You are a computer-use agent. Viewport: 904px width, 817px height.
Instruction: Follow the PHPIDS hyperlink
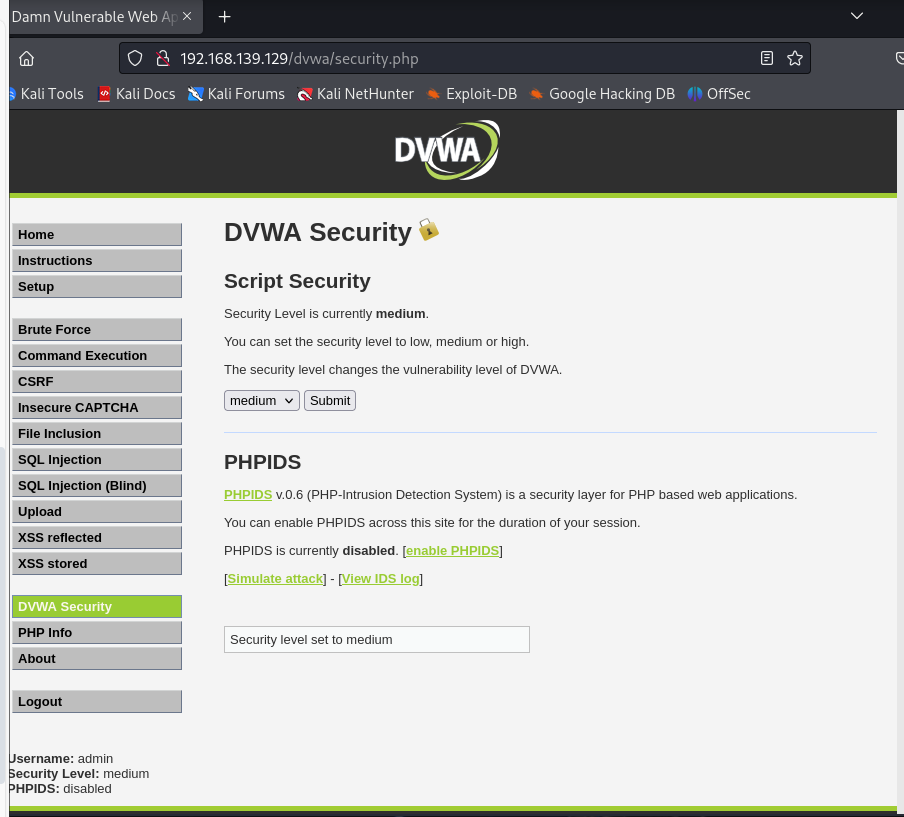point(248,495)
